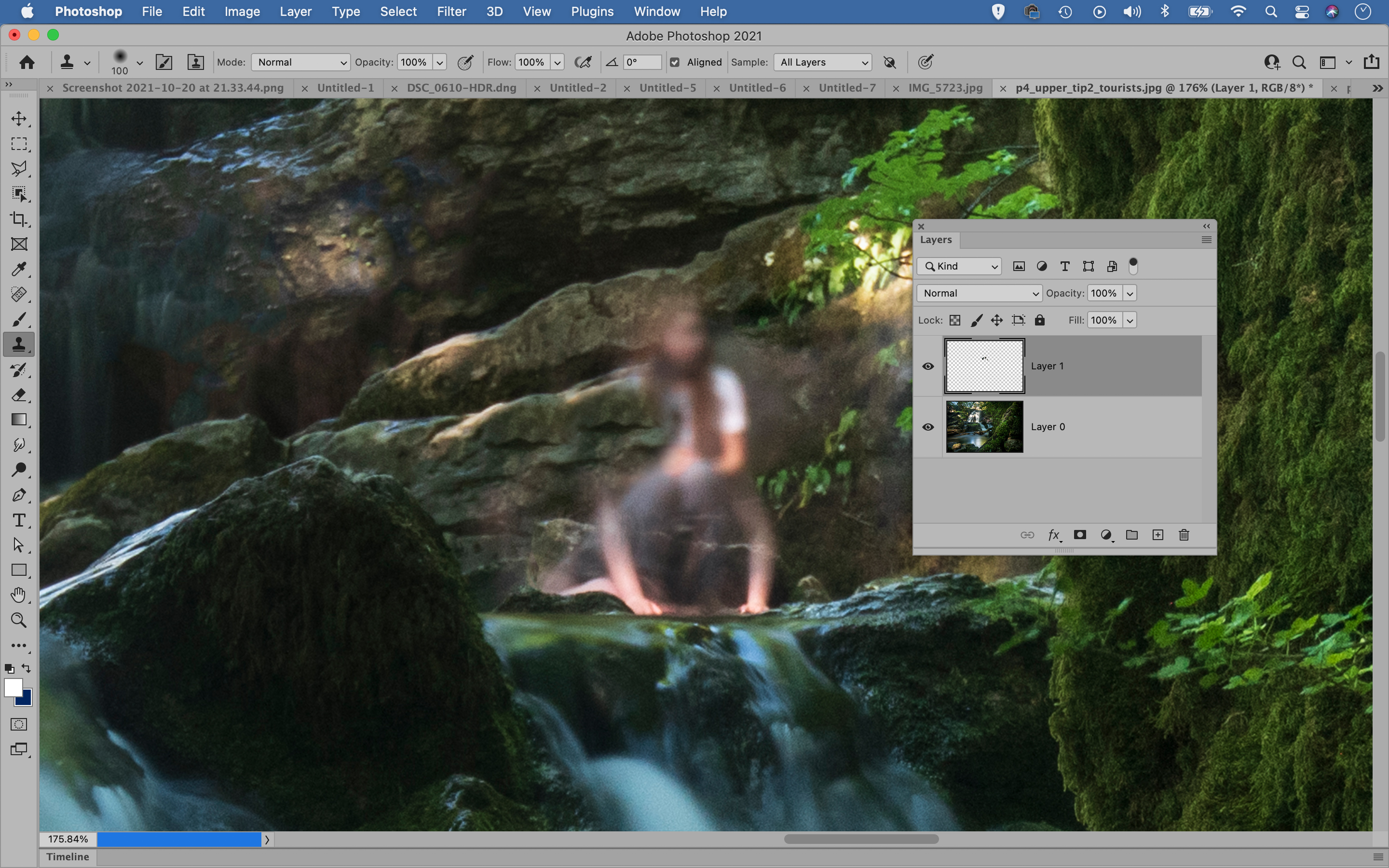This screenshot has height=868, width=1389.
Task: Toggle the Clone Source panel
Action: pyautogui.click(x=196, y=62)
